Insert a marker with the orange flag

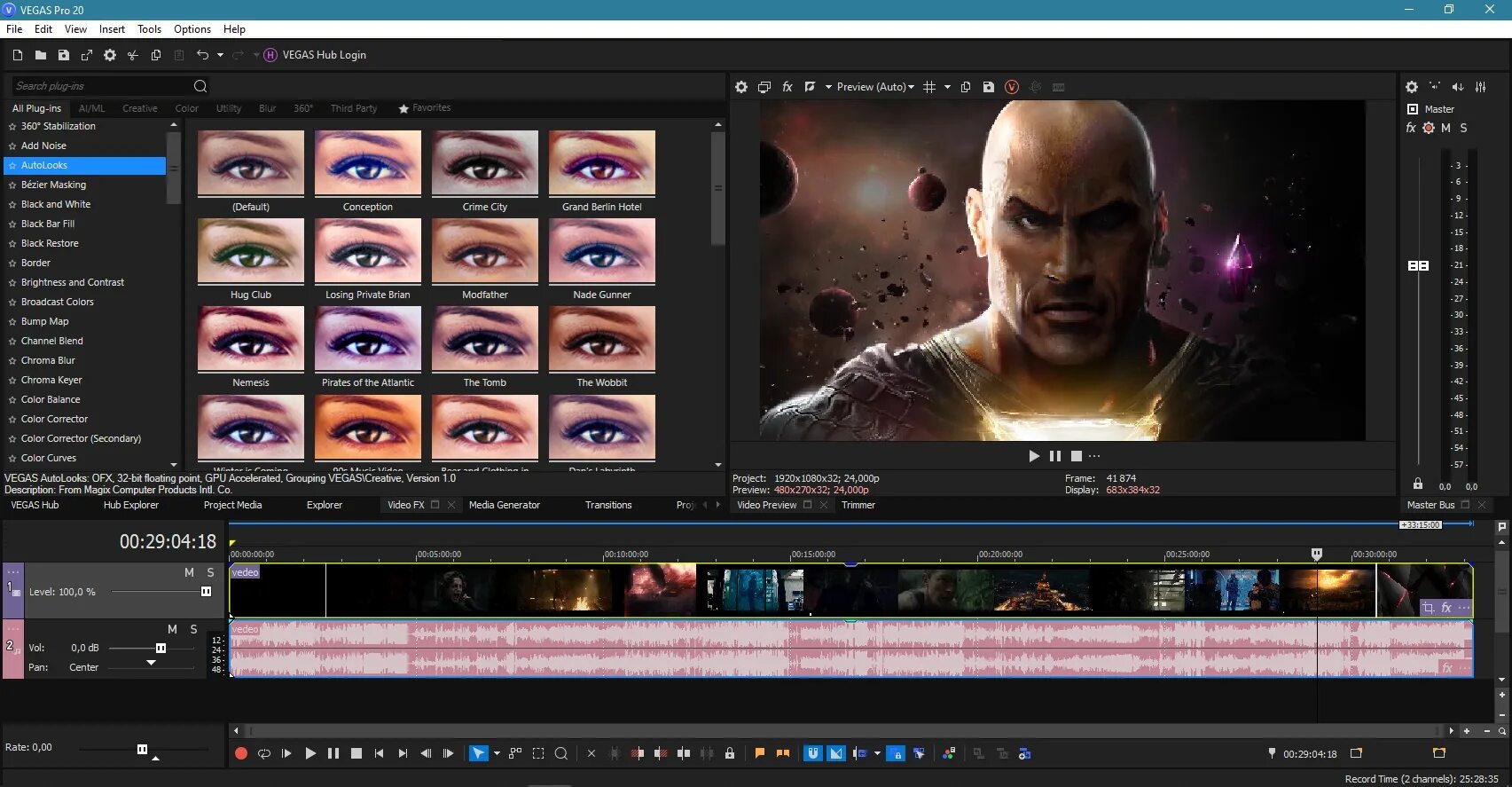760,753
